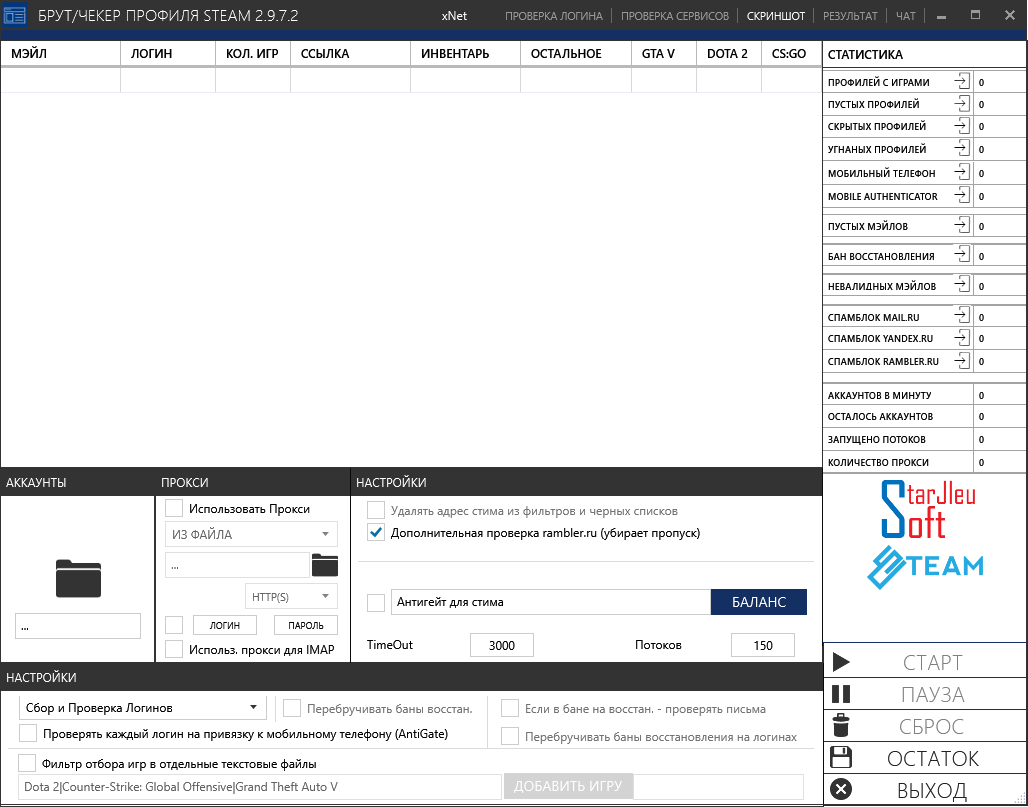Click the accounts file path field
This screenshot has width=1028, height=807.
click(x=78, y=626)
